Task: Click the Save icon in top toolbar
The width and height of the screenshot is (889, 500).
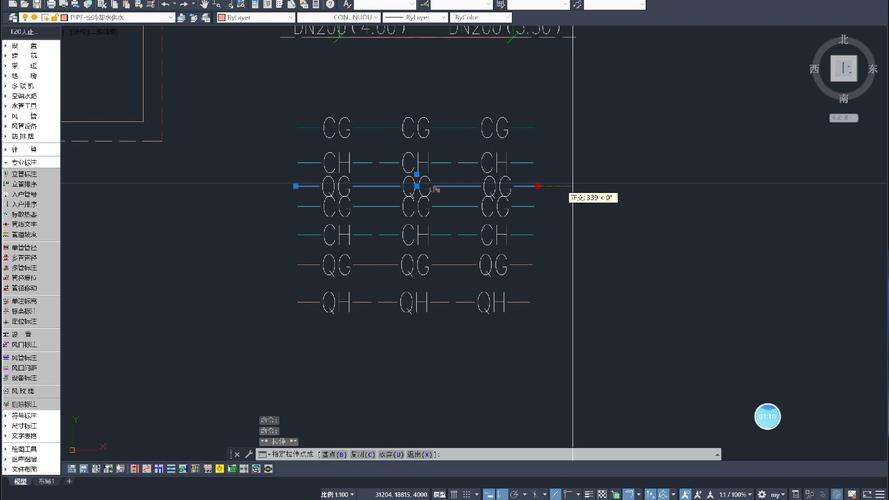Action: [37, 5]
